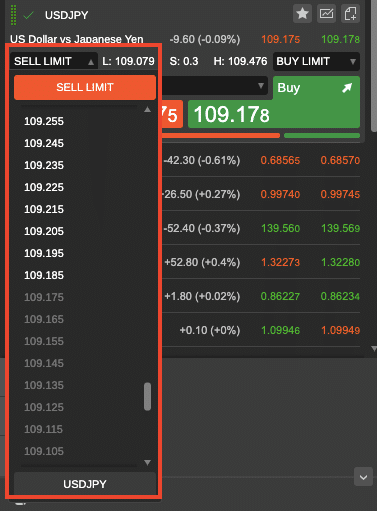Click the -9.60 (-0.09%) change value
The height and width of the screenshot is (511, 377).
(205, 39)
